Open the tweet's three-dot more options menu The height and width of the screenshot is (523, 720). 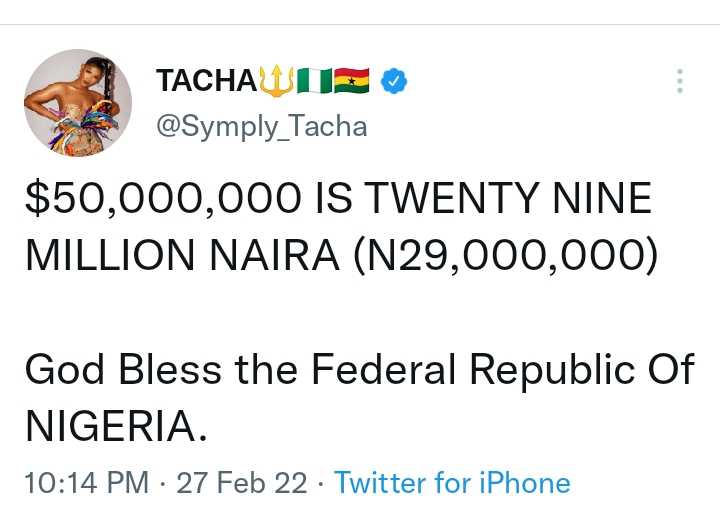click(x=680, y=81)
